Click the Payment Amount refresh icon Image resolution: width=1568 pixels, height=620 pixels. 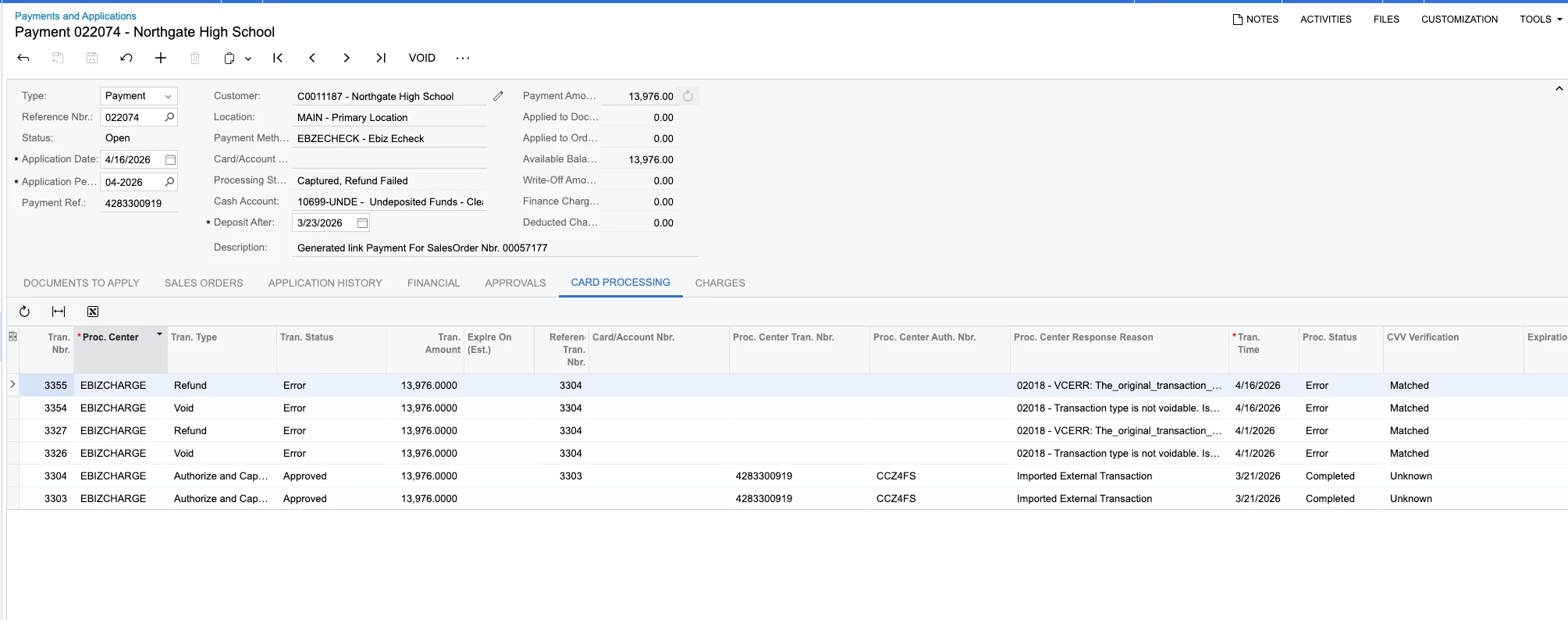[688, 96]
